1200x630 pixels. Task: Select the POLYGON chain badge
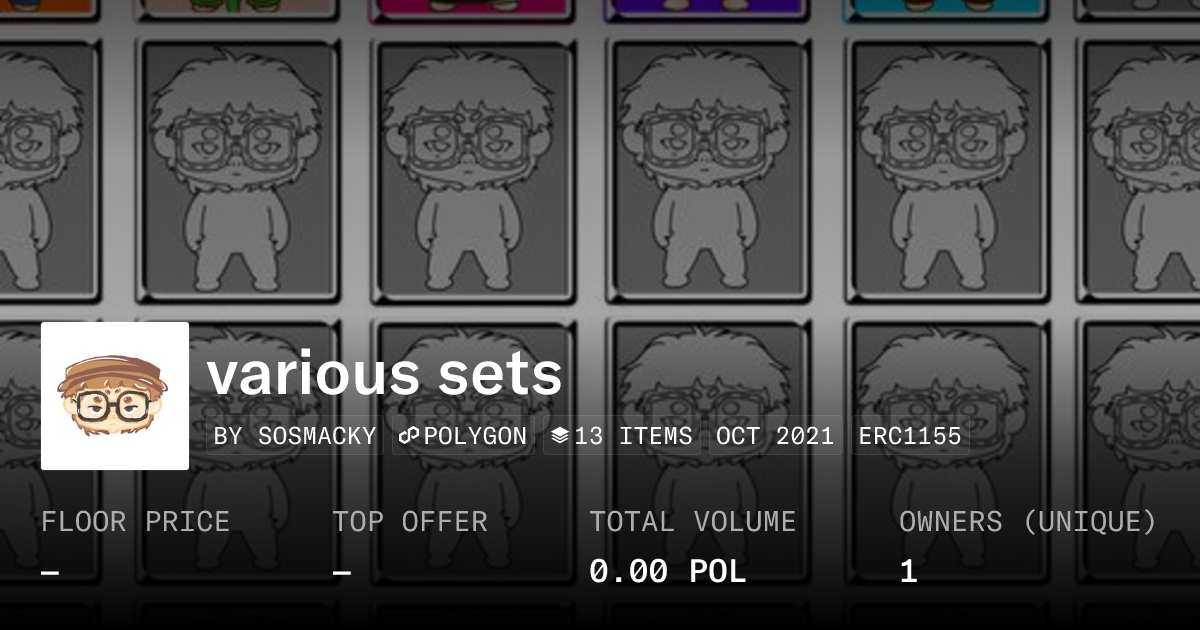coord(464,436)
